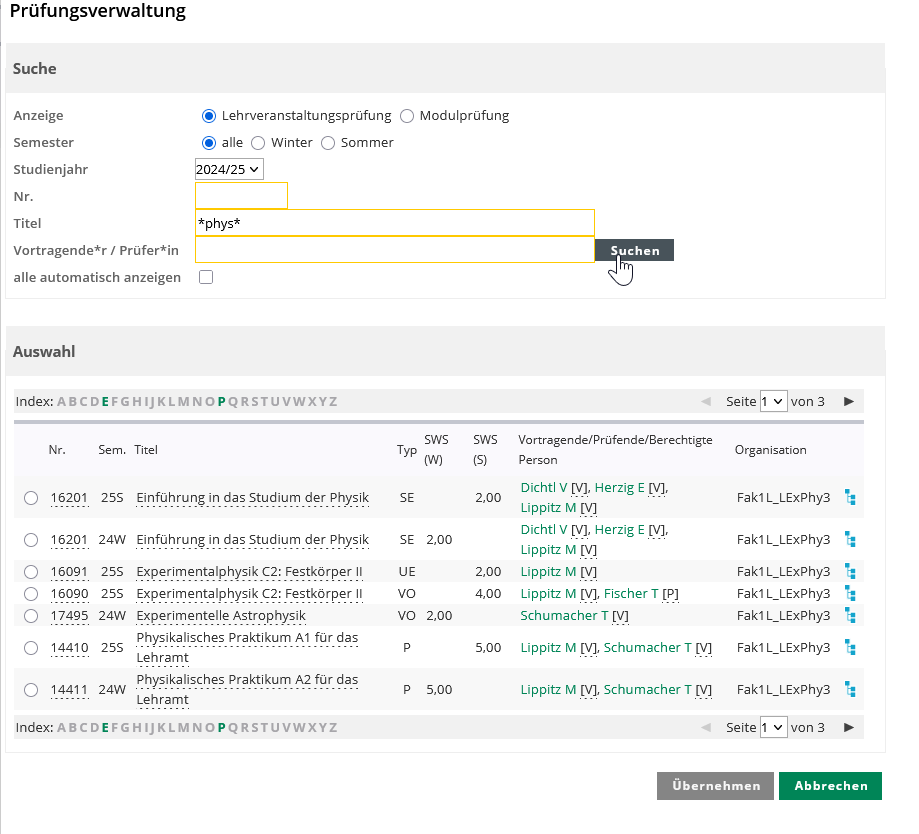This screenshot has width=919, height=834.
Task: Enable 'alle automatisch anzeigen' checkbox
Action: click(x=206, y=277)
